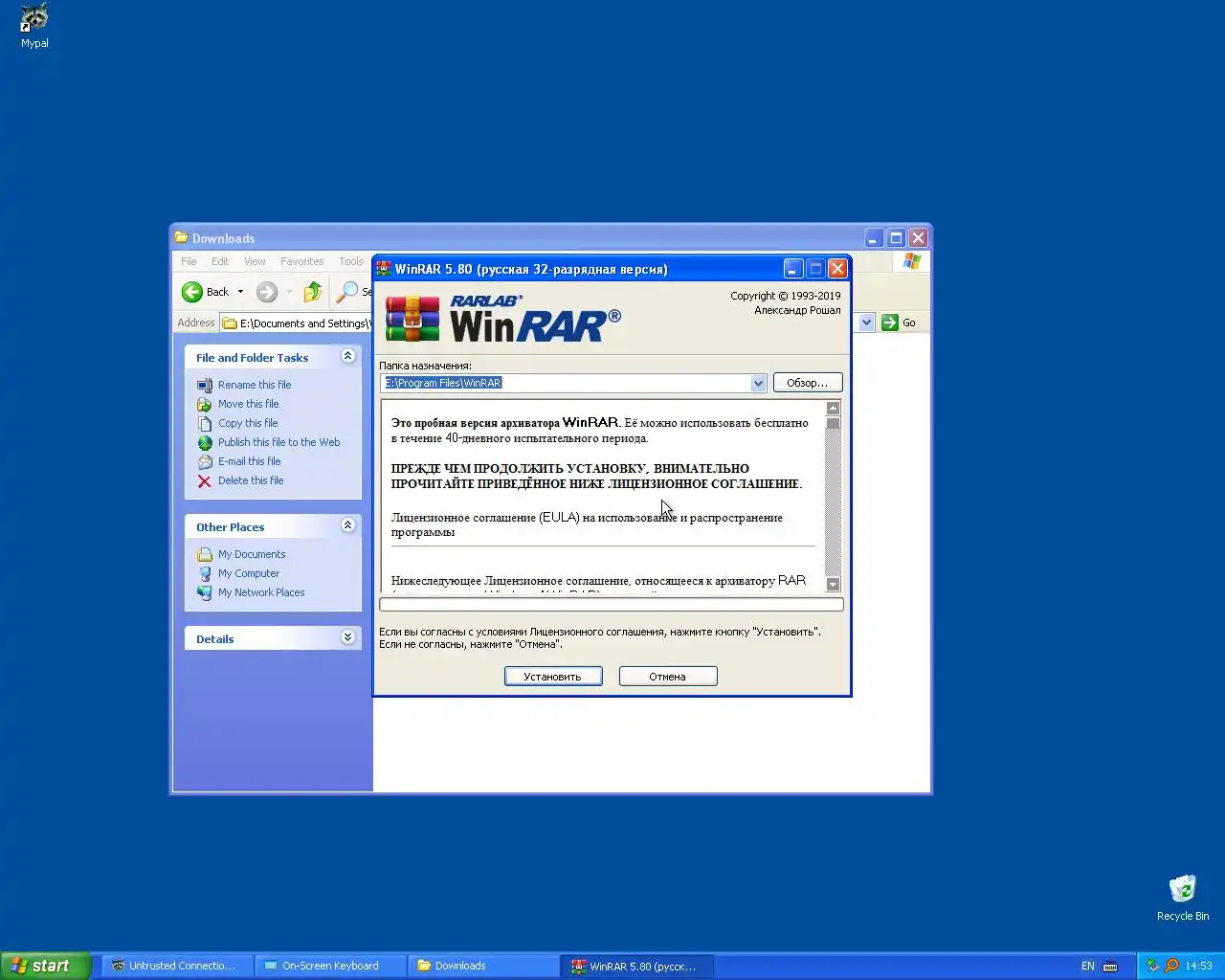Open My Network Places link
This screenshot has height=980, width=1225.
coord(261,592)
